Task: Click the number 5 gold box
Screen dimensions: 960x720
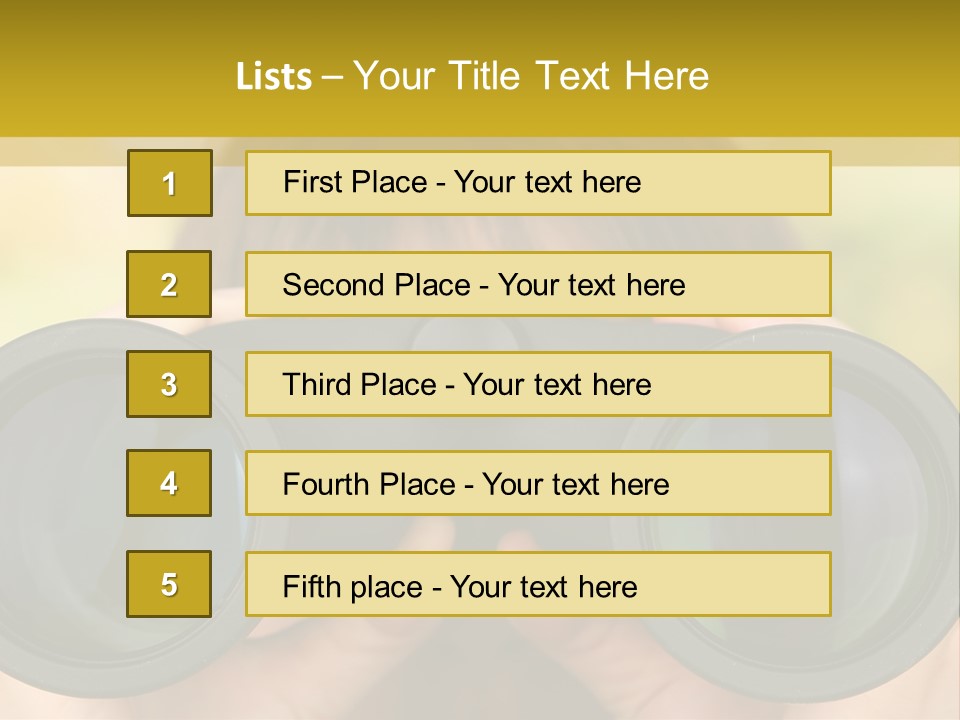Action: point(169,584)
